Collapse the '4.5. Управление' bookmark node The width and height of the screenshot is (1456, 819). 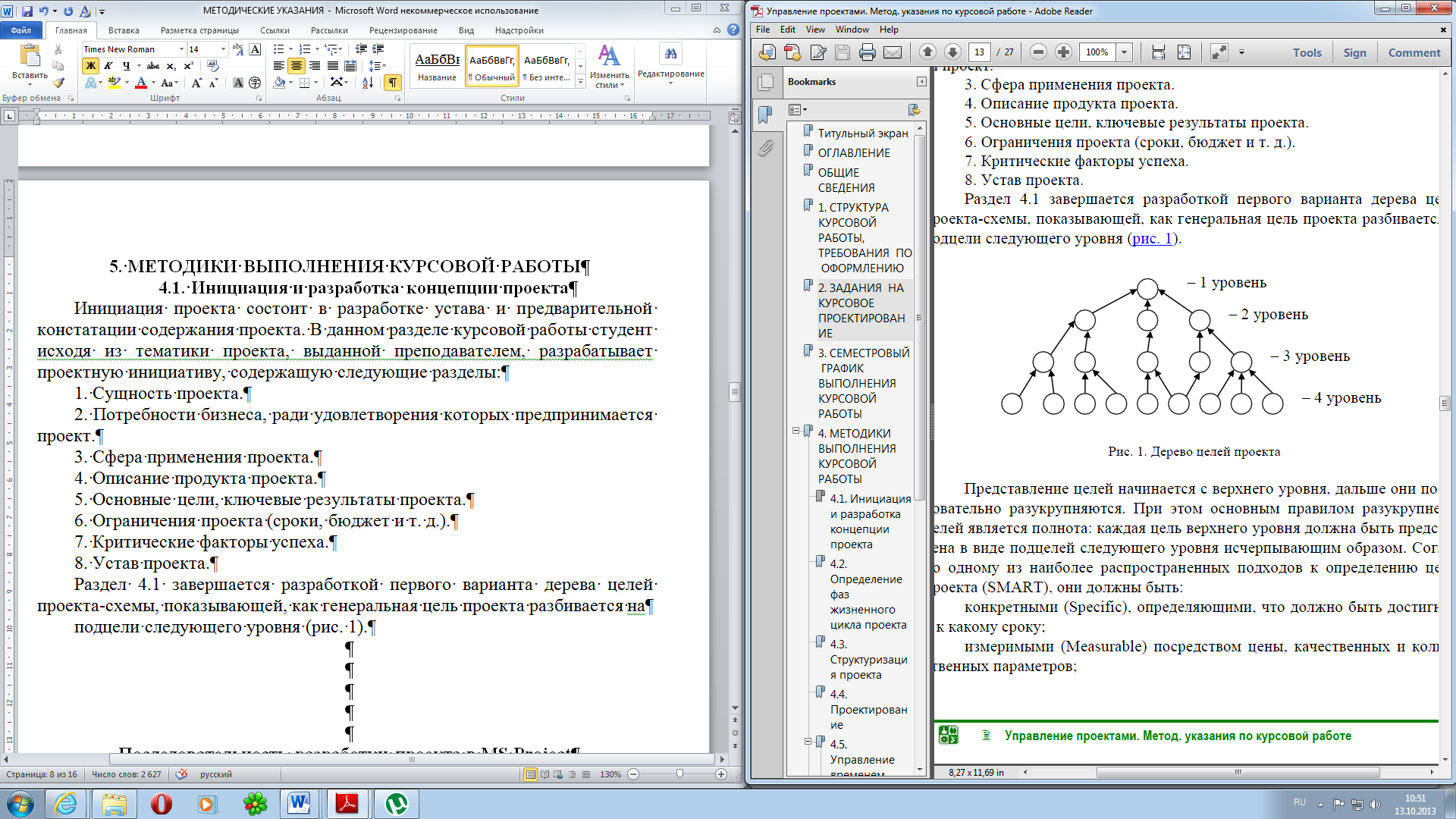[x=808, y=742]
